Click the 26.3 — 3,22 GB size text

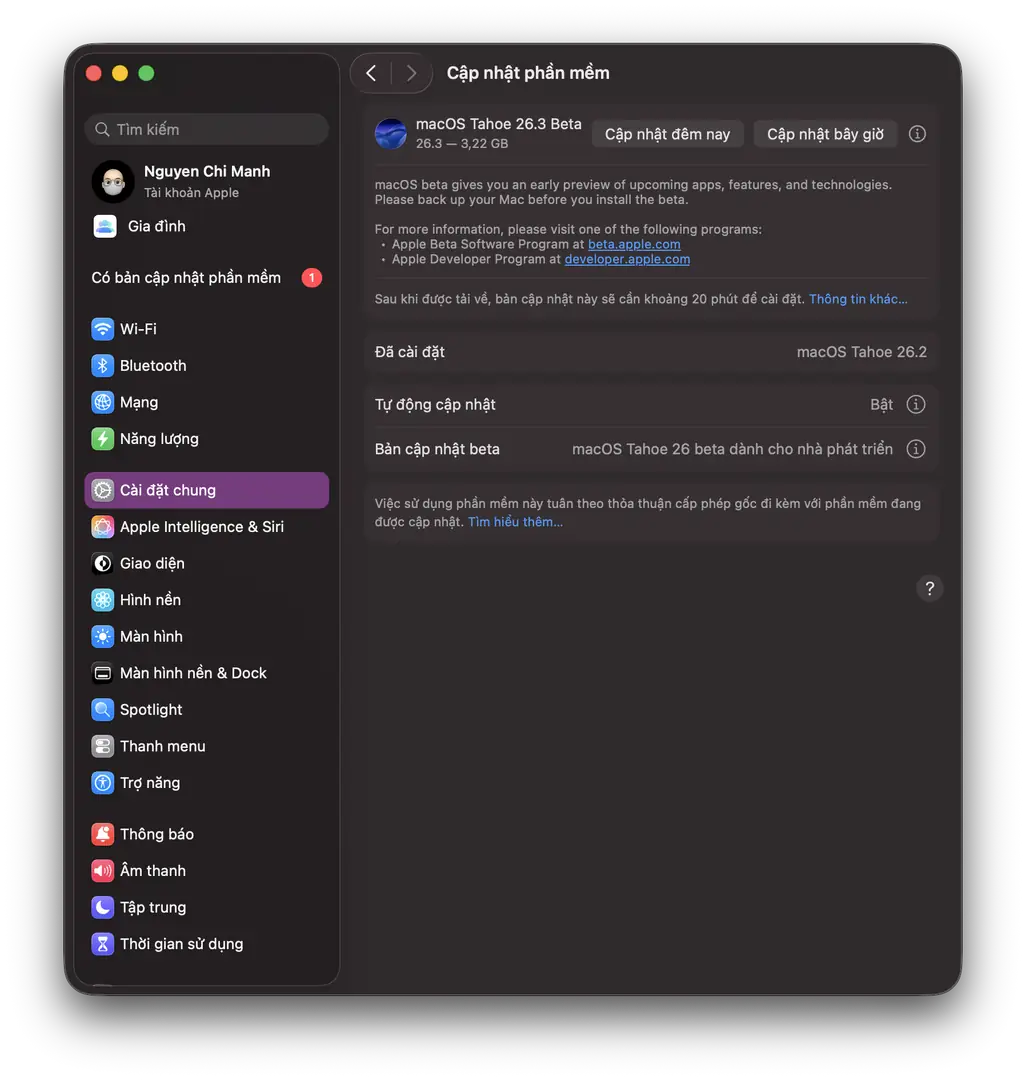coord(462,144)
